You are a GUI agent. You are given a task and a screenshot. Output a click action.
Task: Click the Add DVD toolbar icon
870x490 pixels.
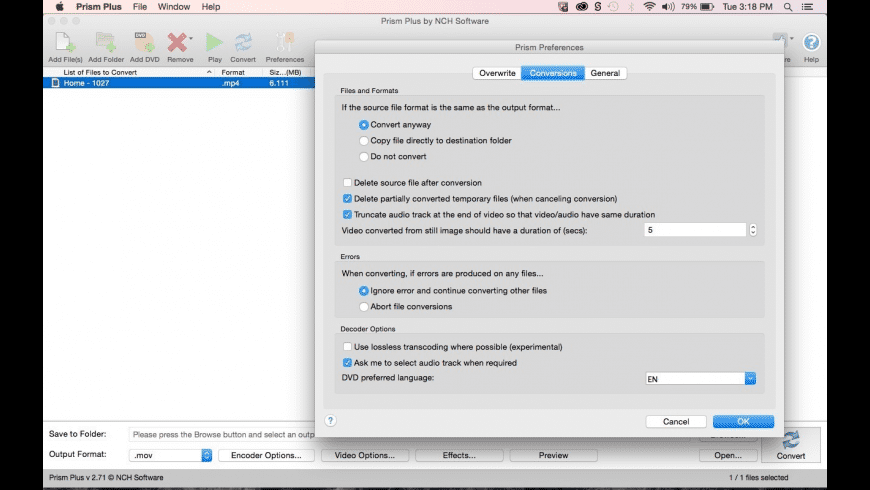point(144,43)
